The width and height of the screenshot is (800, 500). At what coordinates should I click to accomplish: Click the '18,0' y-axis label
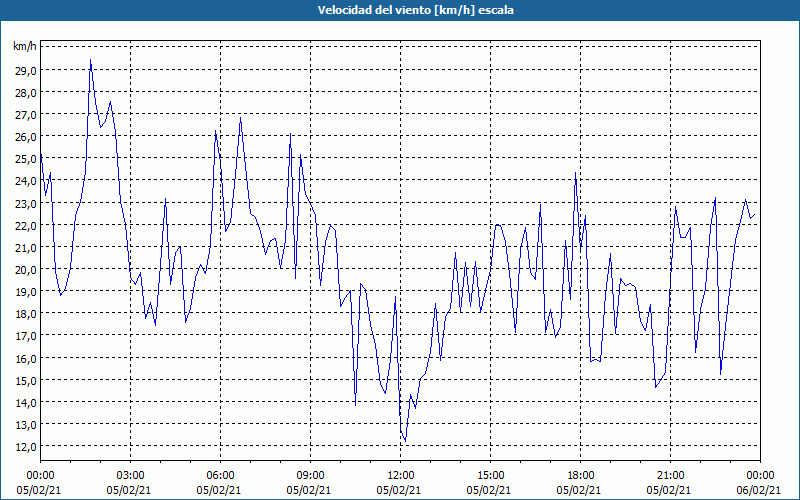[x=26, y=314]
